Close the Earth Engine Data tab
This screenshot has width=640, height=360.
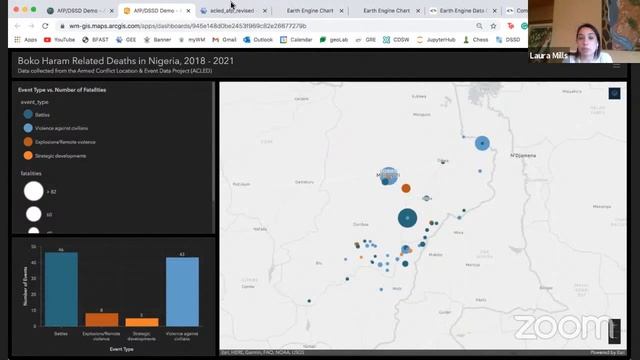click(x=495, y=11)
